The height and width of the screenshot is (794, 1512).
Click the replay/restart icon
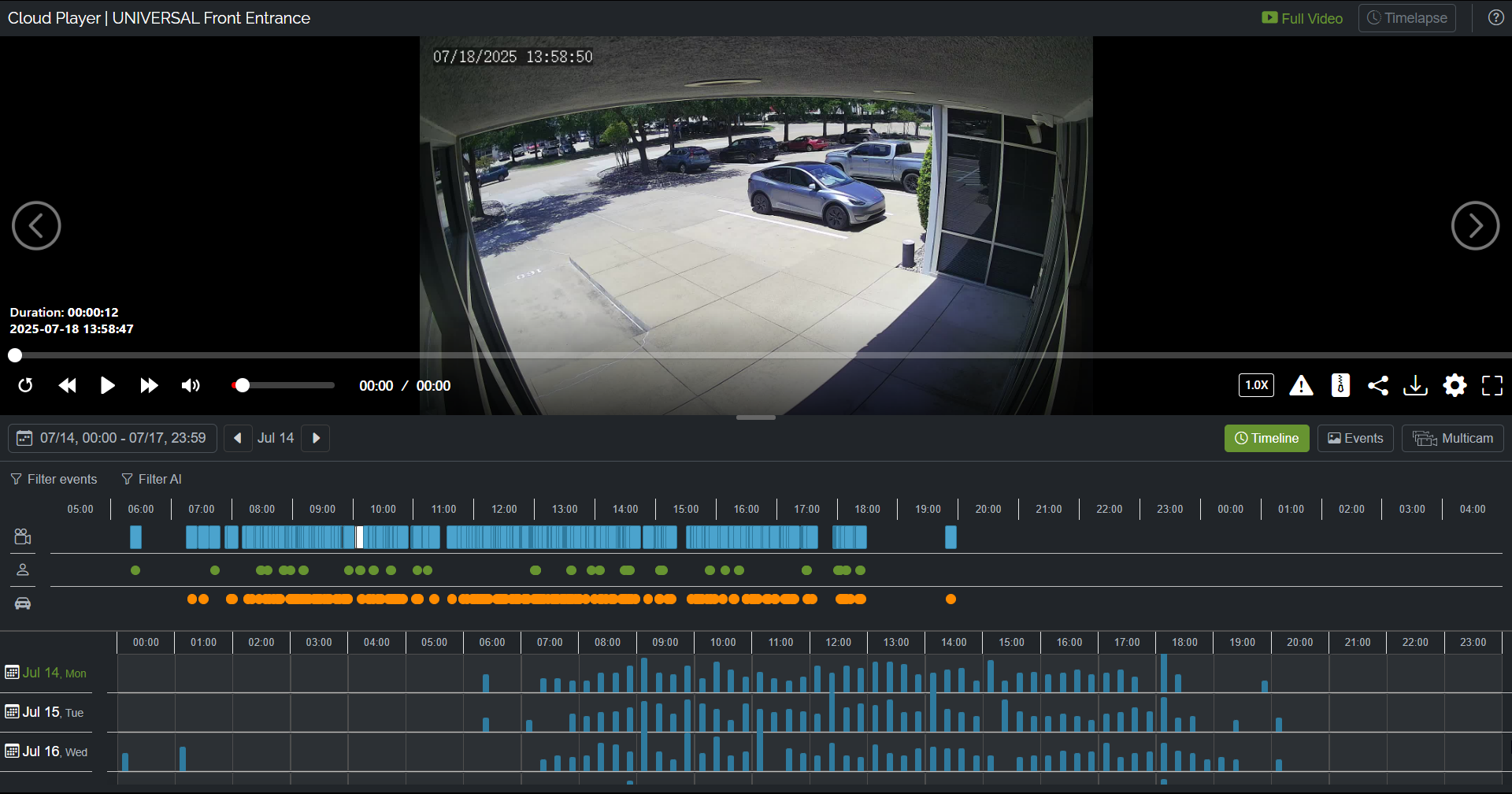(x=25, y=385)
